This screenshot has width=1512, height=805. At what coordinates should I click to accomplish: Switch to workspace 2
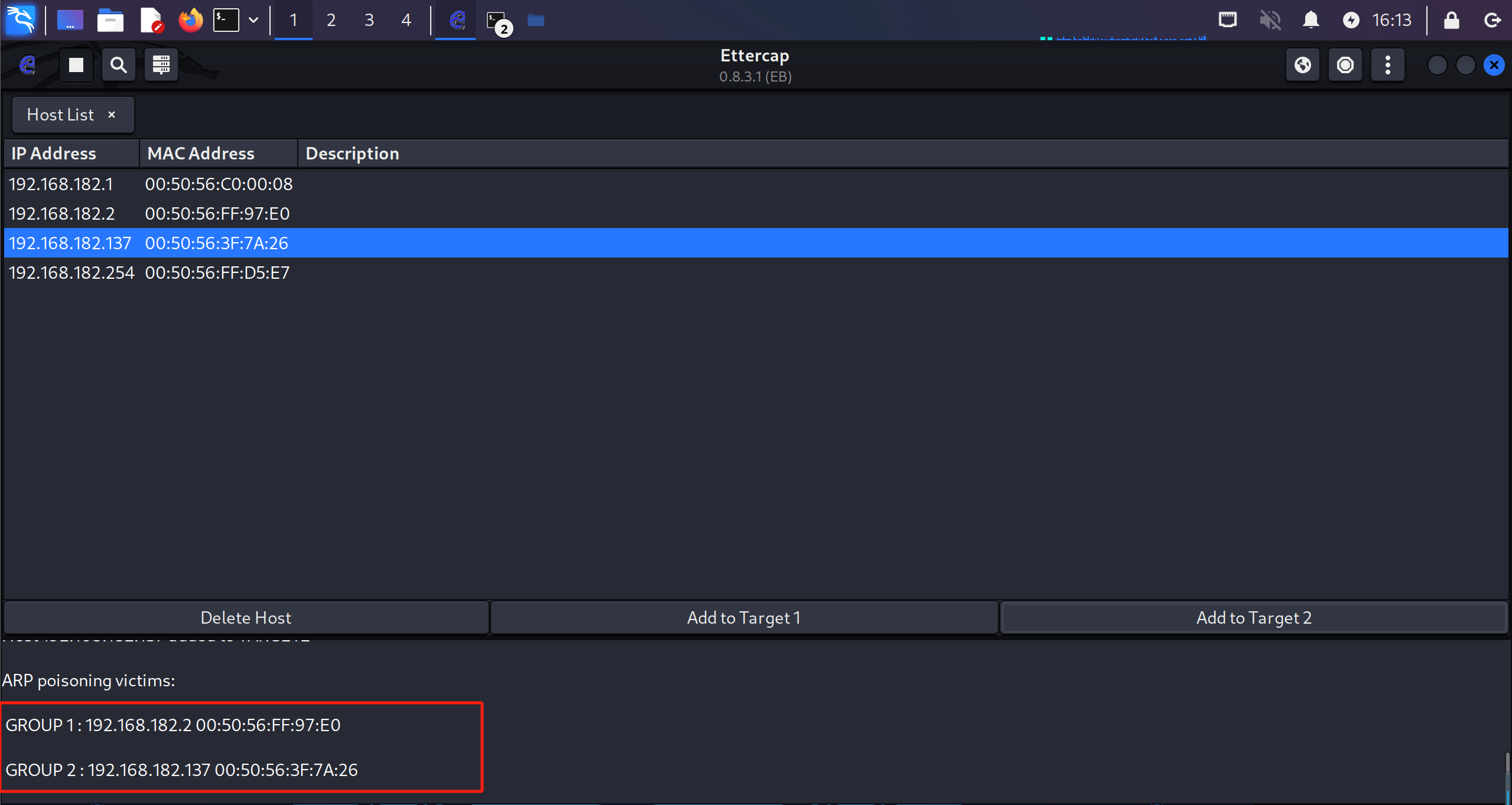pyautogui.click(x=331, y=20)
